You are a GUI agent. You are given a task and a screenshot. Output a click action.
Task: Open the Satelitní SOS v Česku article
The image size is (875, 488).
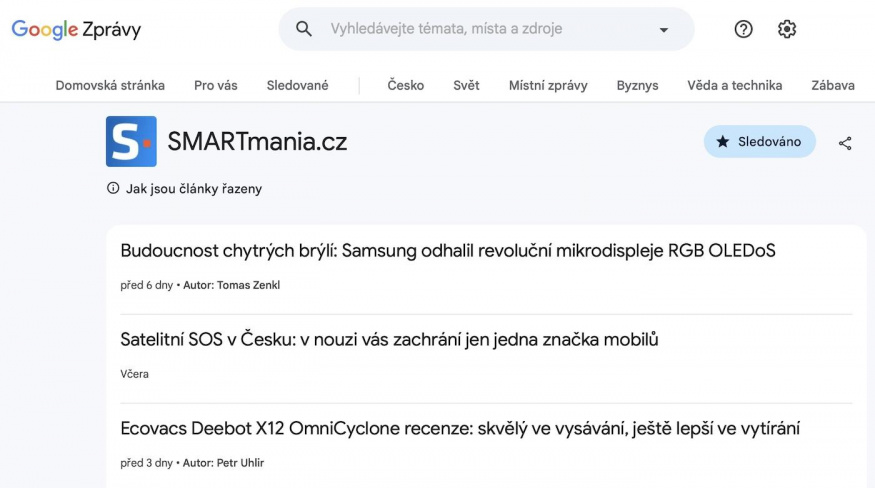[x=389, y=339]
